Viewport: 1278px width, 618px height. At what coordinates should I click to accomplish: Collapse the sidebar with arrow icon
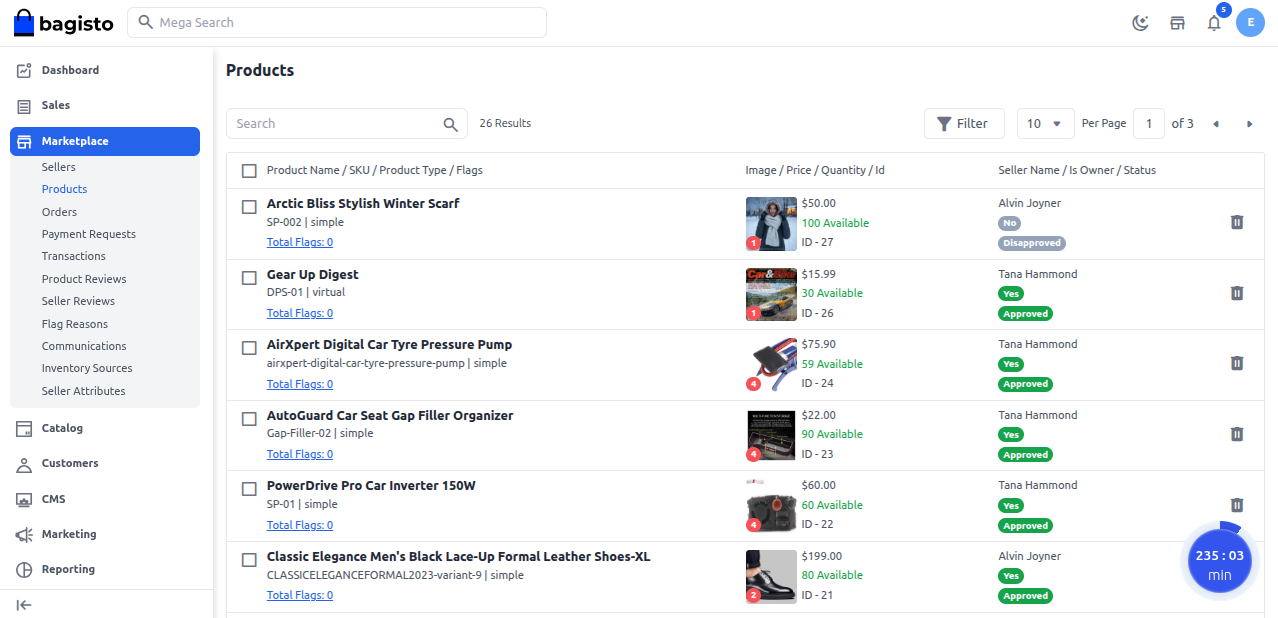(24, 604)
